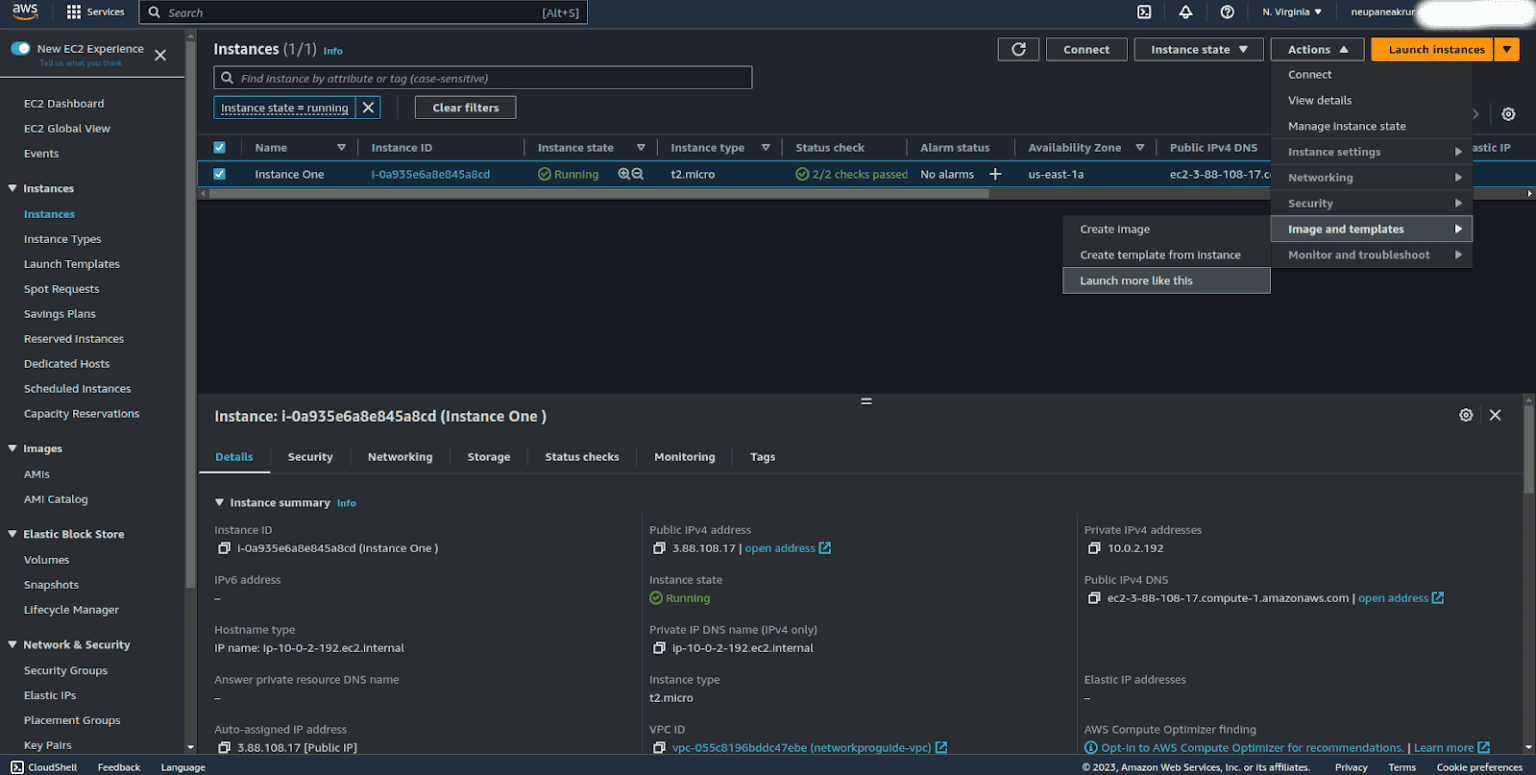Click the Clear filters button
Image resolution: width=1536 pixels, height=775 pixels.
[465, 108]
